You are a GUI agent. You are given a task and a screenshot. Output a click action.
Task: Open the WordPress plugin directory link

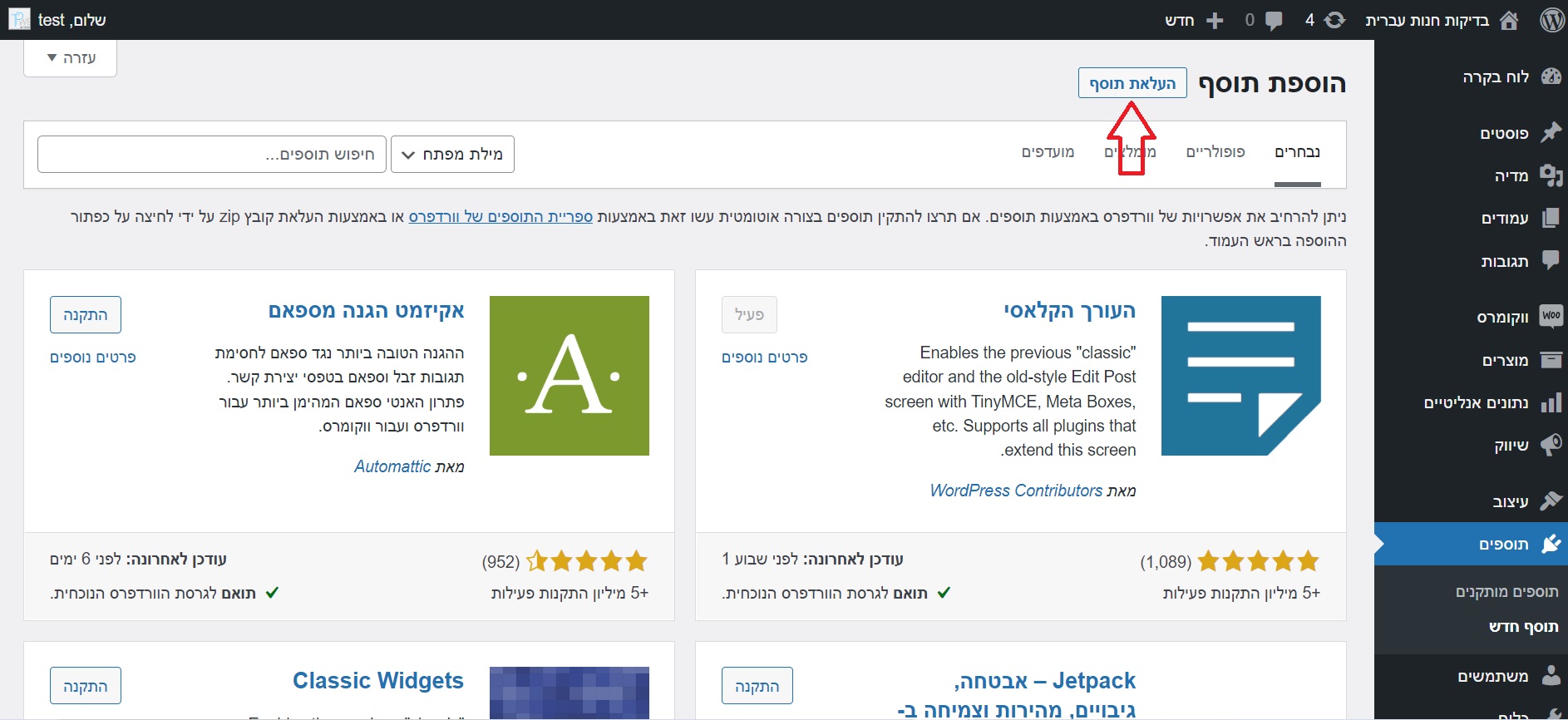click(500, 217)
